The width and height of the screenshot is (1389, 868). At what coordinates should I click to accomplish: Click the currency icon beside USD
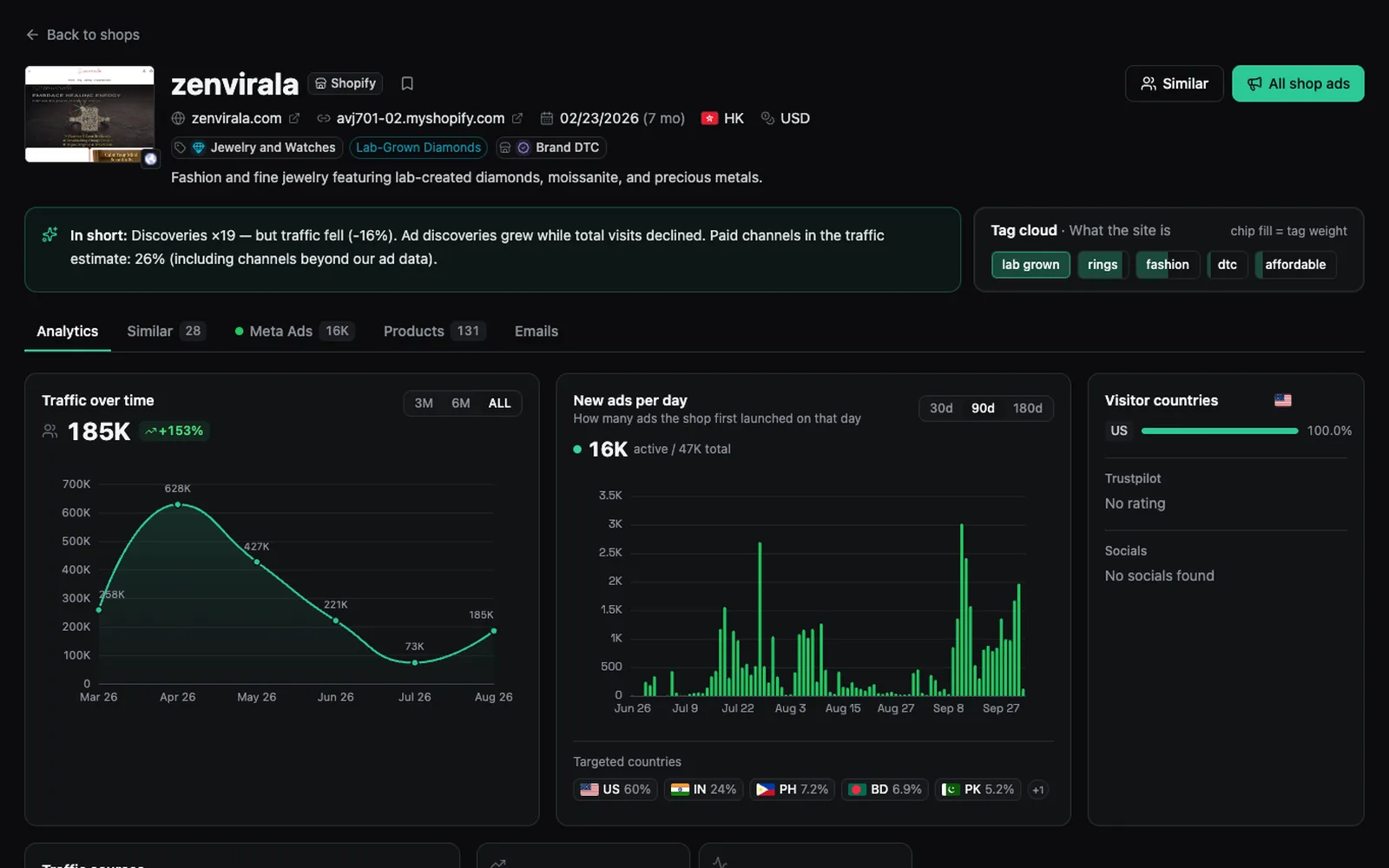pos(767,118)
